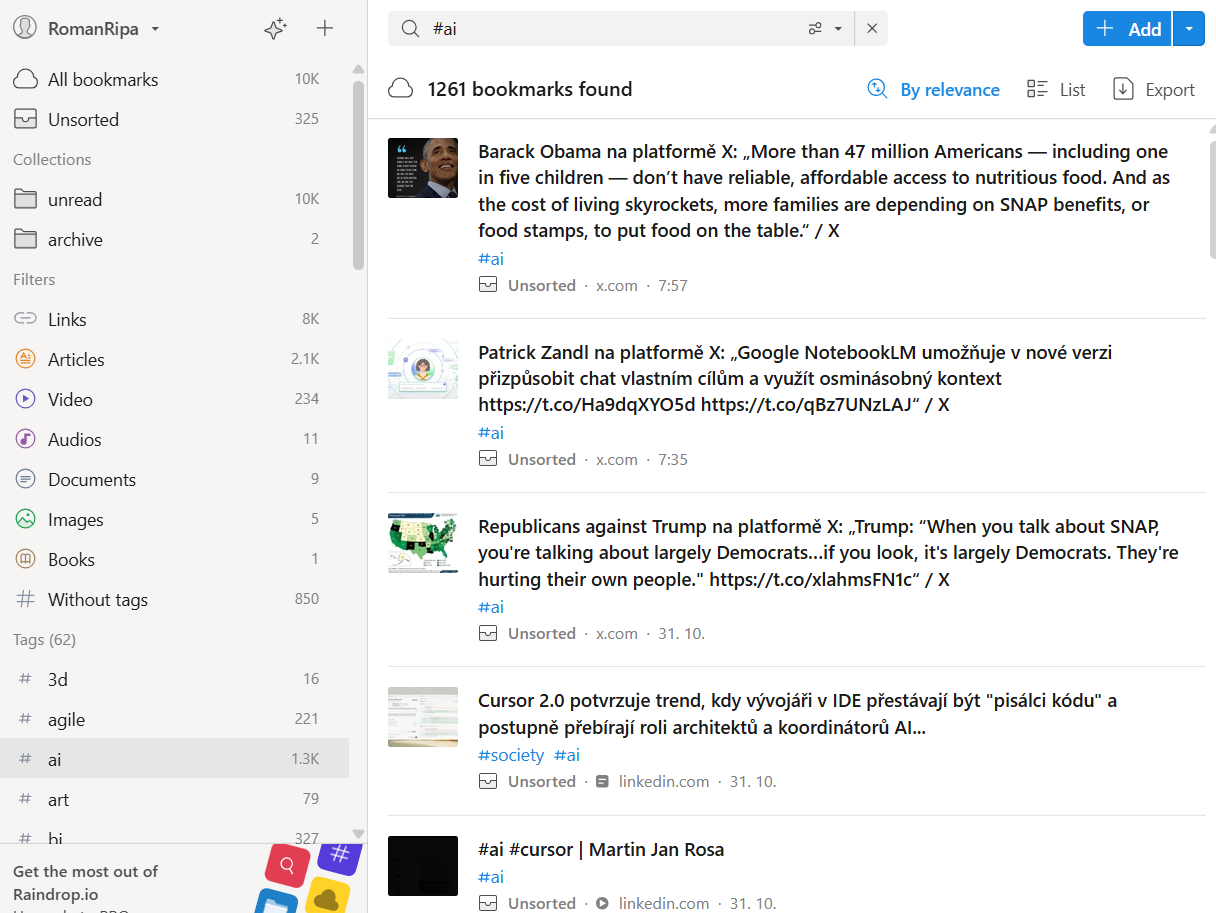This screenshot has width=1216, height=913.
Task: Click Unsorted label under Patrick Zandl bookmark
Action: click(x=541, y=459)
